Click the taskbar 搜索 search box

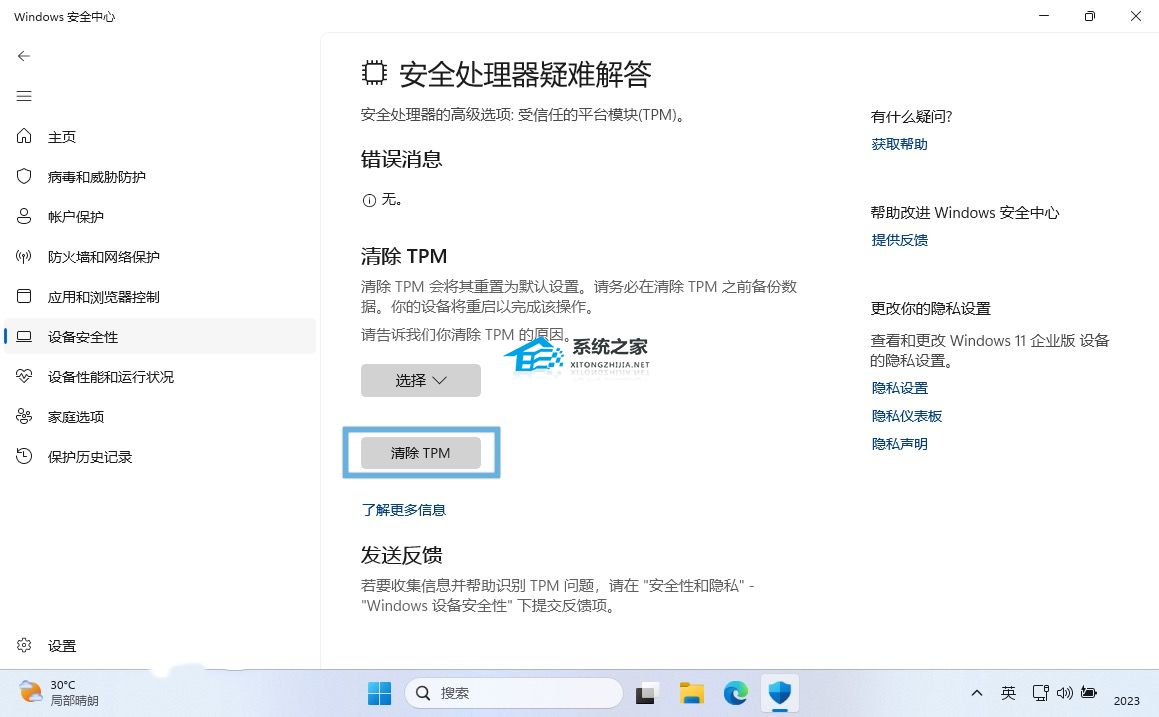513,692
